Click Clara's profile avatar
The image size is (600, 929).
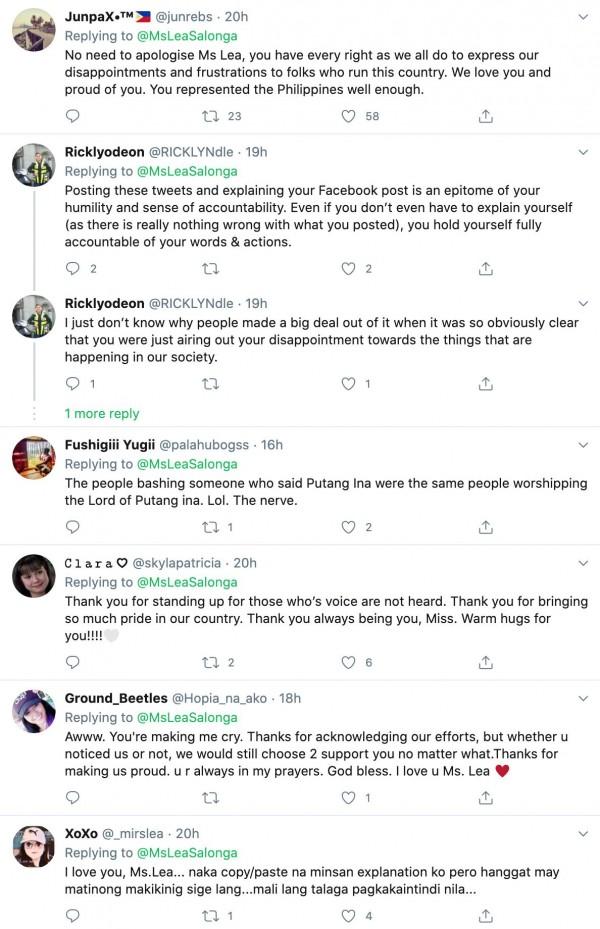(34, 575)
